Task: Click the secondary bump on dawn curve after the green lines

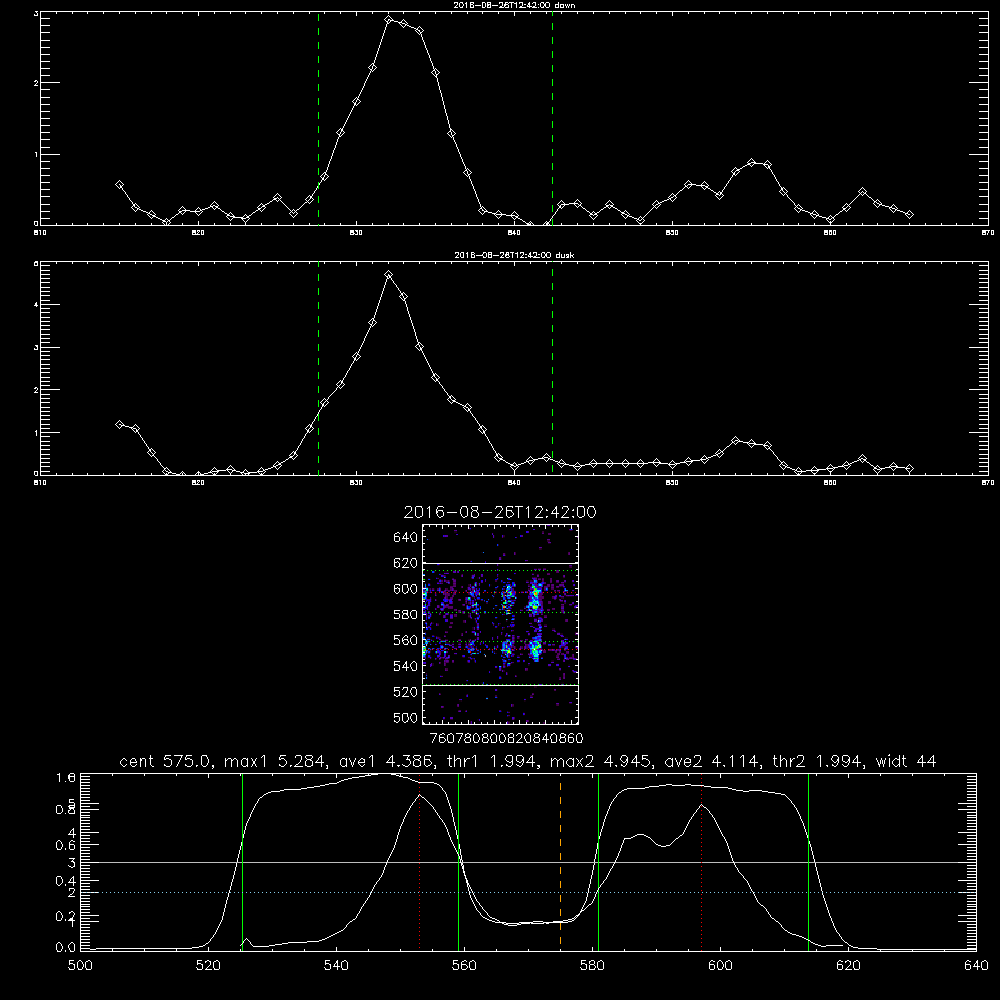Action: click(752, 163)
